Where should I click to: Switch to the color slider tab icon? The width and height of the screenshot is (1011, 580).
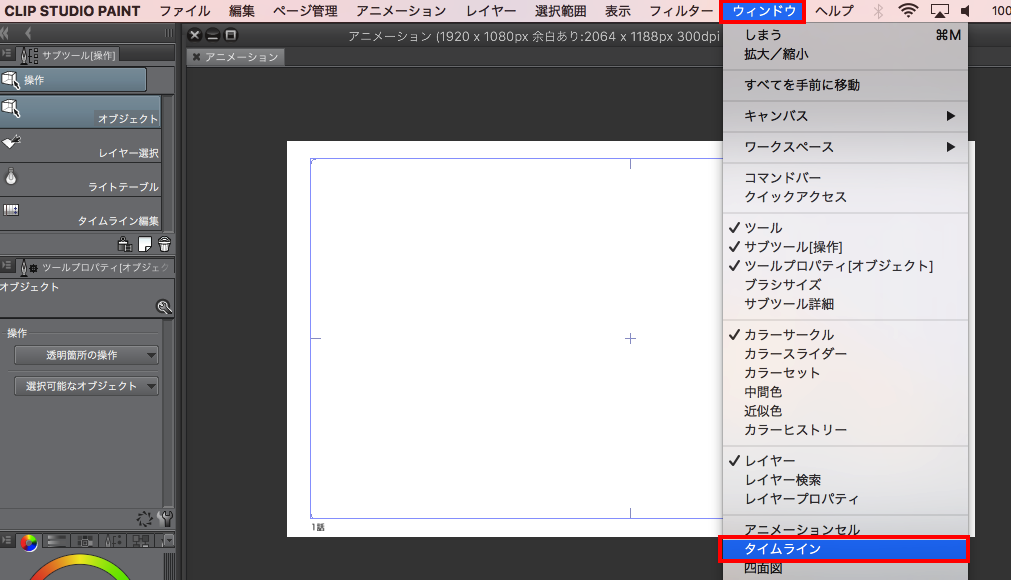click(x=57, y=541)
